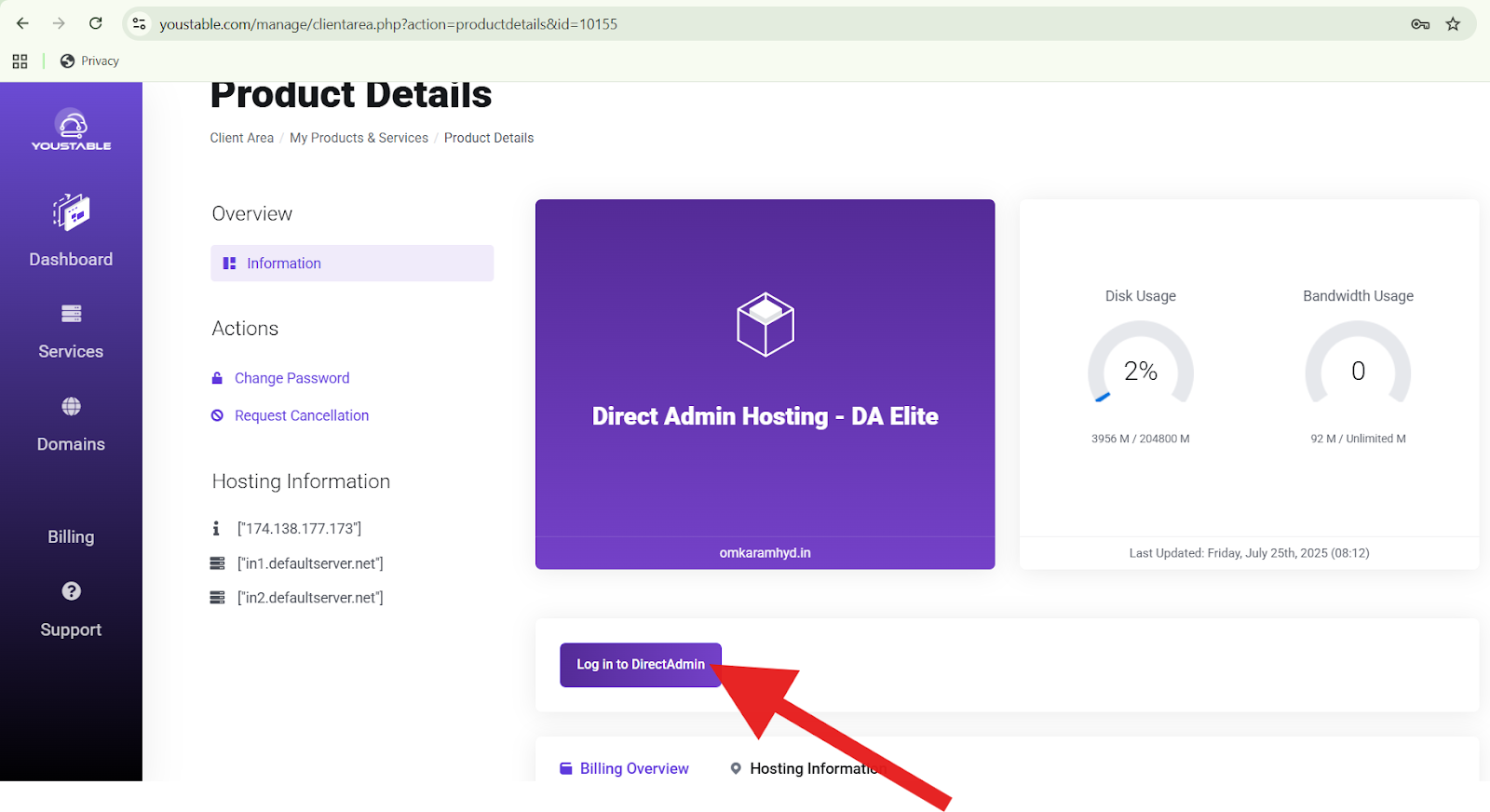The height and width of the screenshot is (812, 1490).
Task: Go to Client Area breadcrumb
Action: coord(242,138)
